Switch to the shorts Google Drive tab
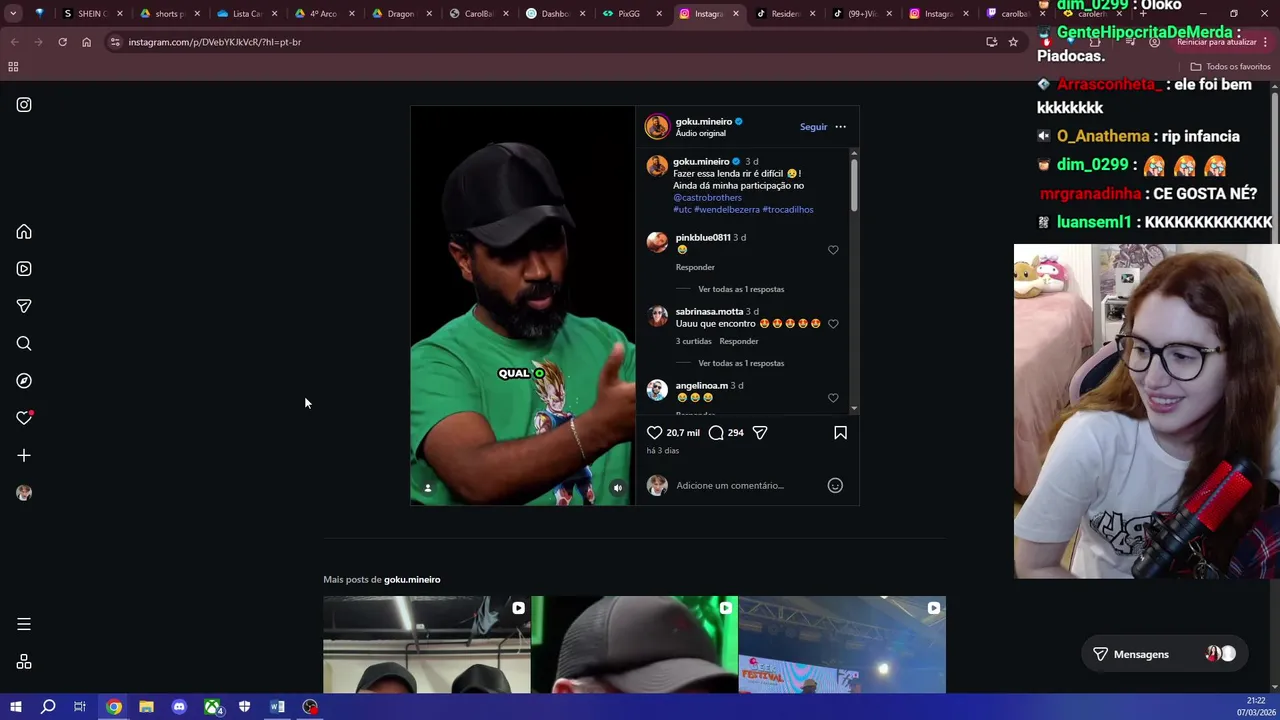Image resolution: width=1280 pixels, height=720 pixels. pos(168,14)
